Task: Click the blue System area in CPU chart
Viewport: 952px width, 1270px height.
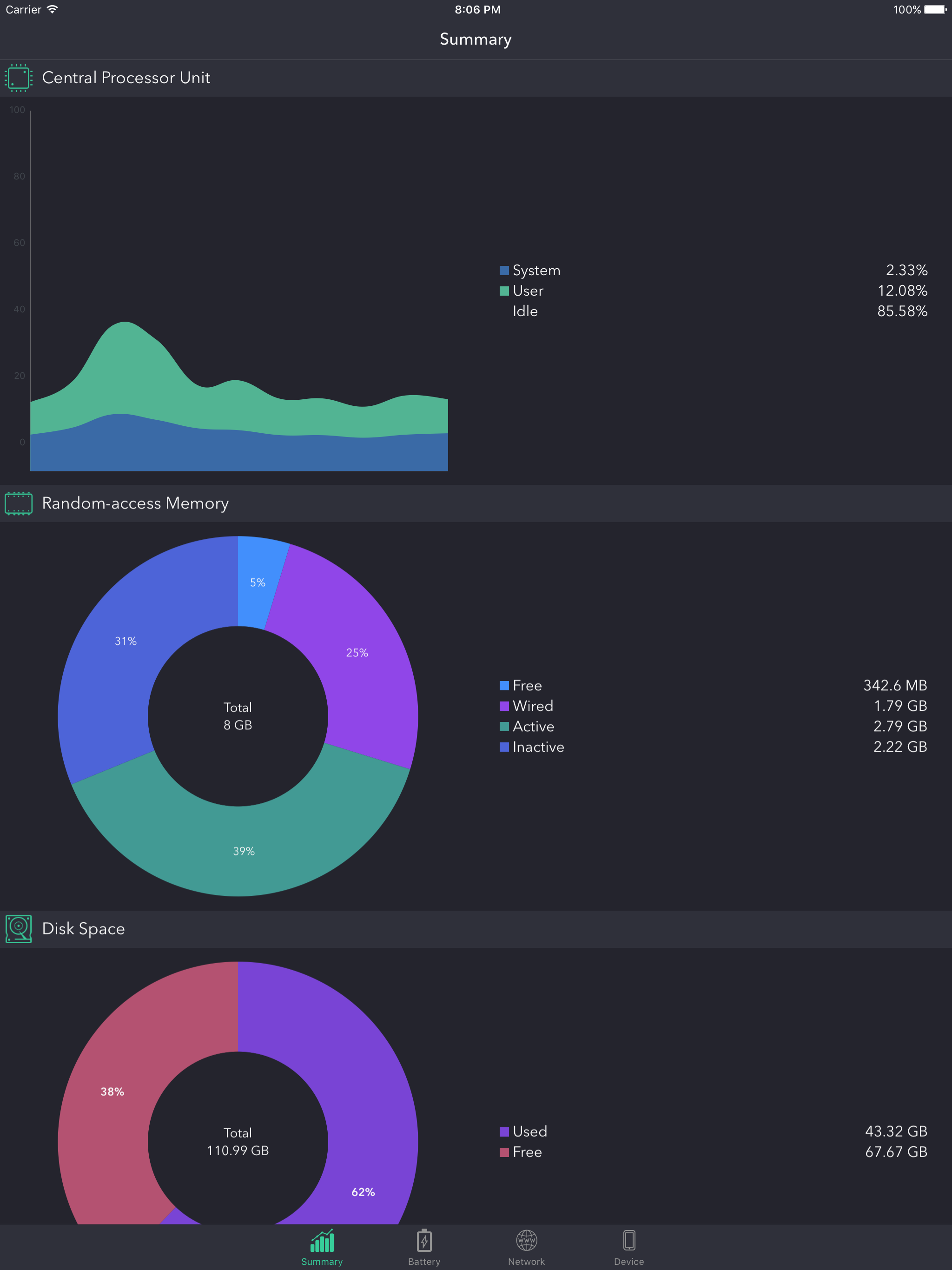Action: (x=238, y=451)
